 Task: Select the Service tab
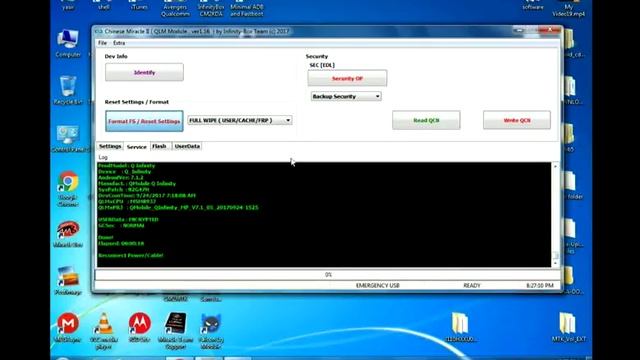[136, 147]
